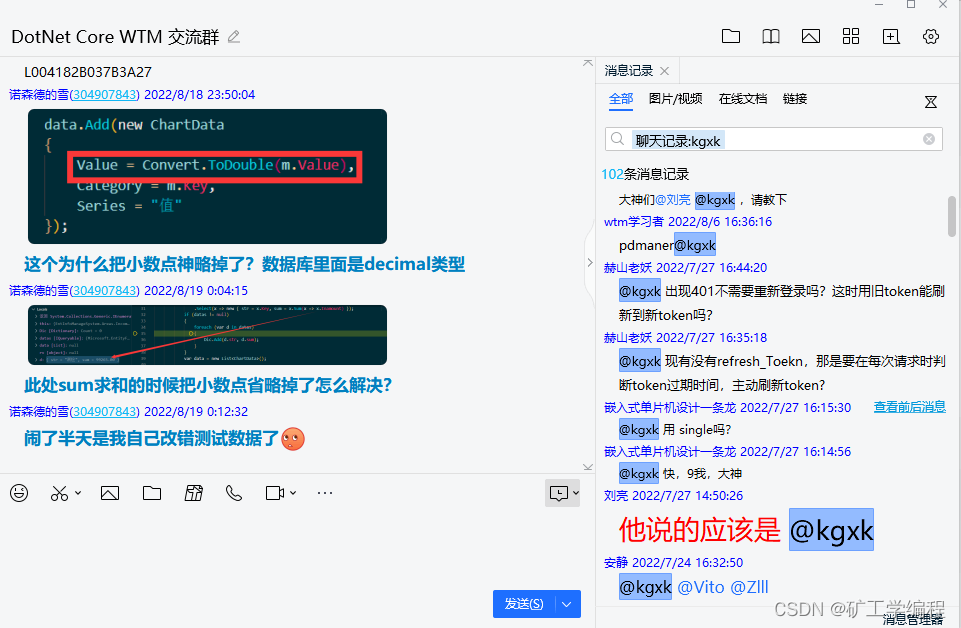This screenshot has width=961, height=628.
Task: Clear the chat record search field
Action: pos(928,139)
